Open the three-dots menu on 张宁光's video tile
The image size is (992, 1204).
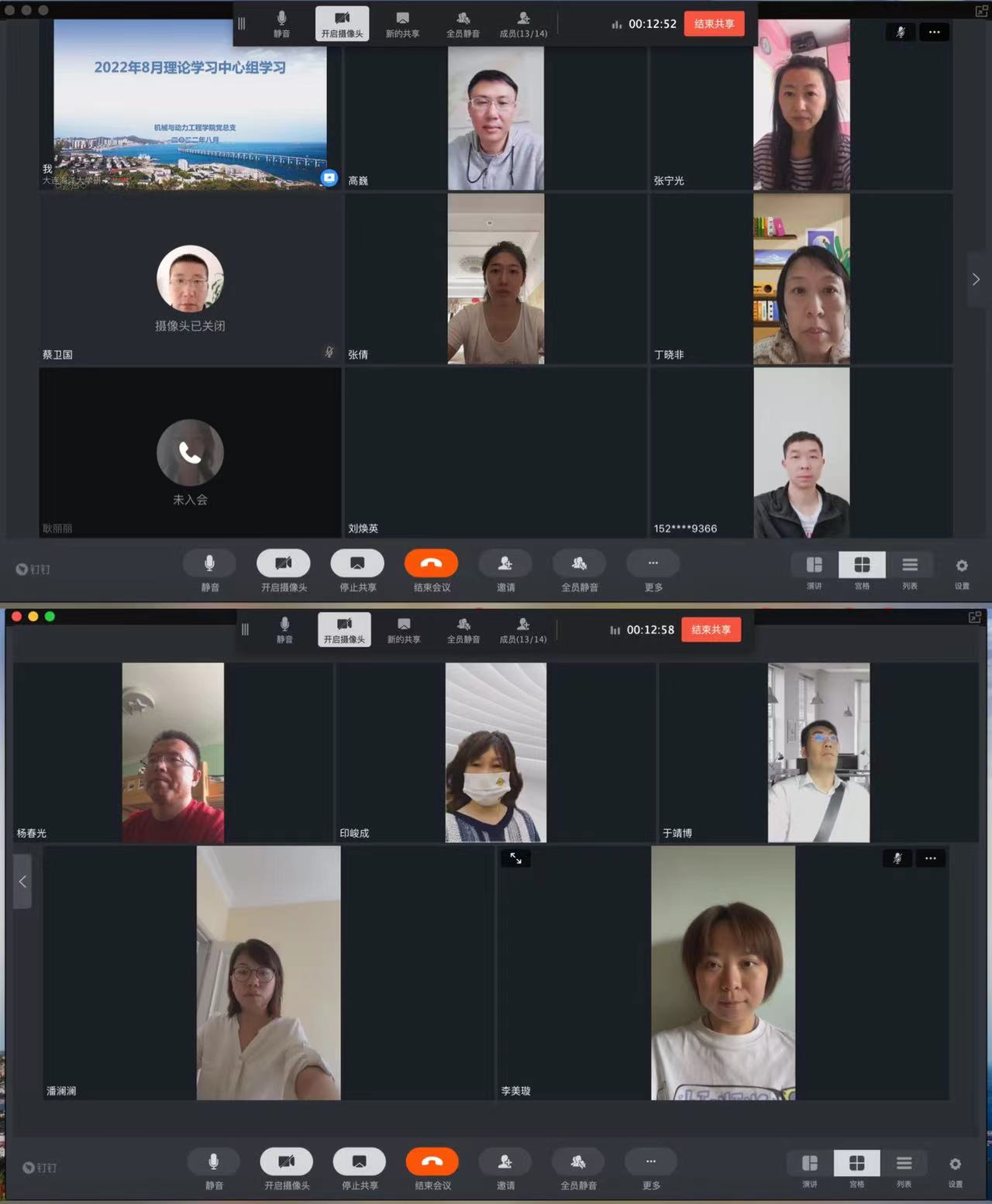934,33
